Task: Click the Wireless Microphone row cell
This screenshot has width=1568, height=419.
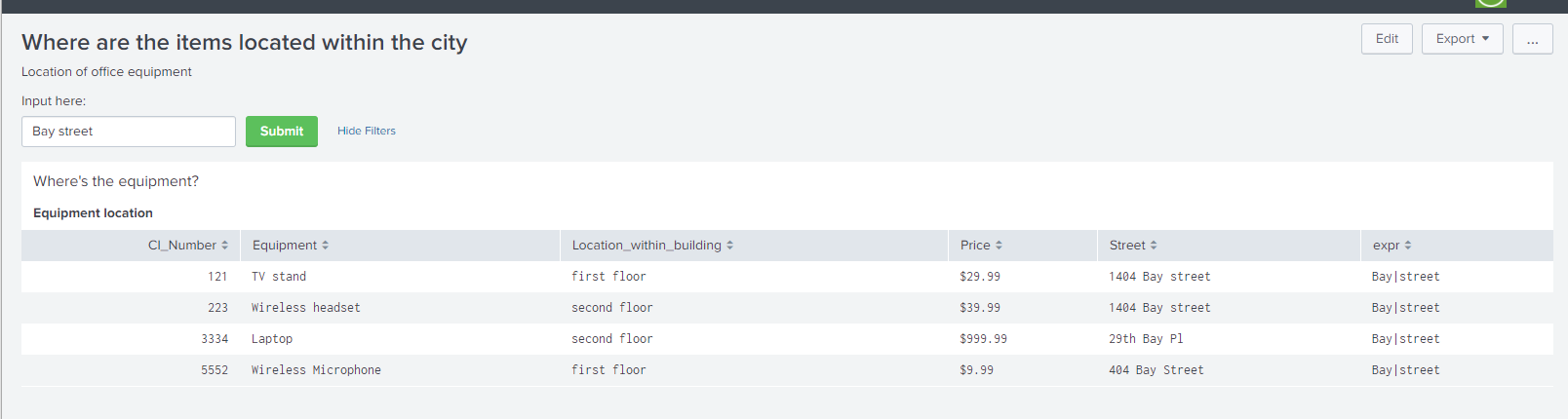Action: pyautogui.click(x=316, y=370)
